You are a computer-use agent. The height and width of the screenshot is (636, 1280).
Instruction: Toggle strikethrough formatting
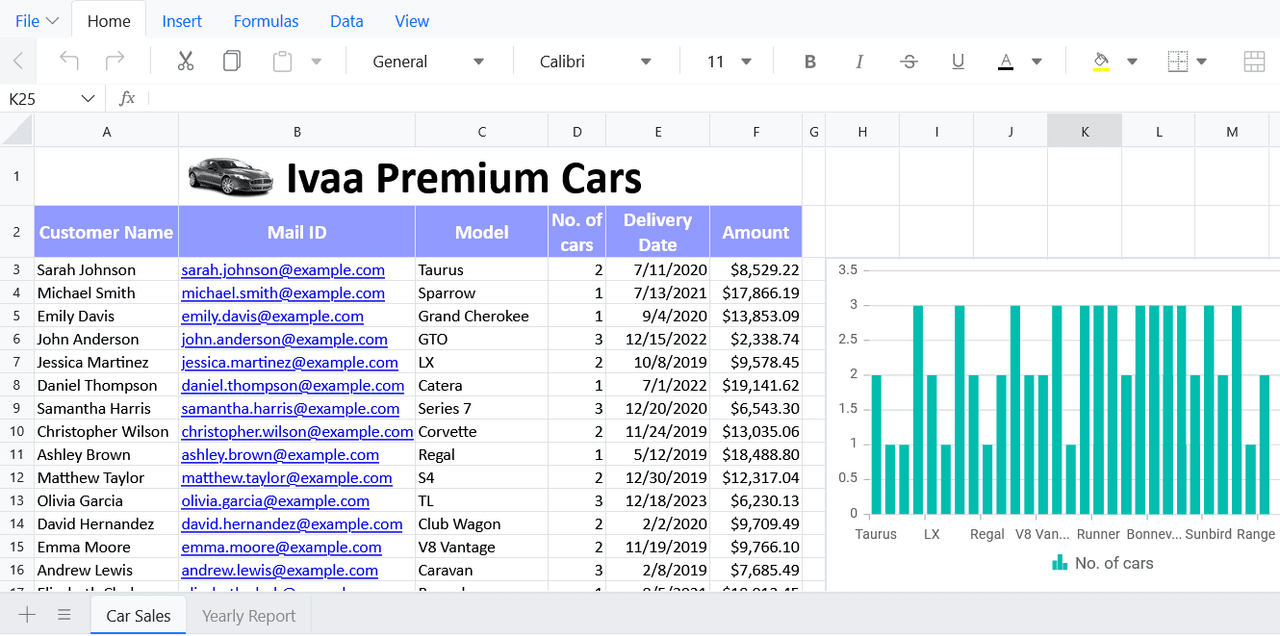(909, 62)
